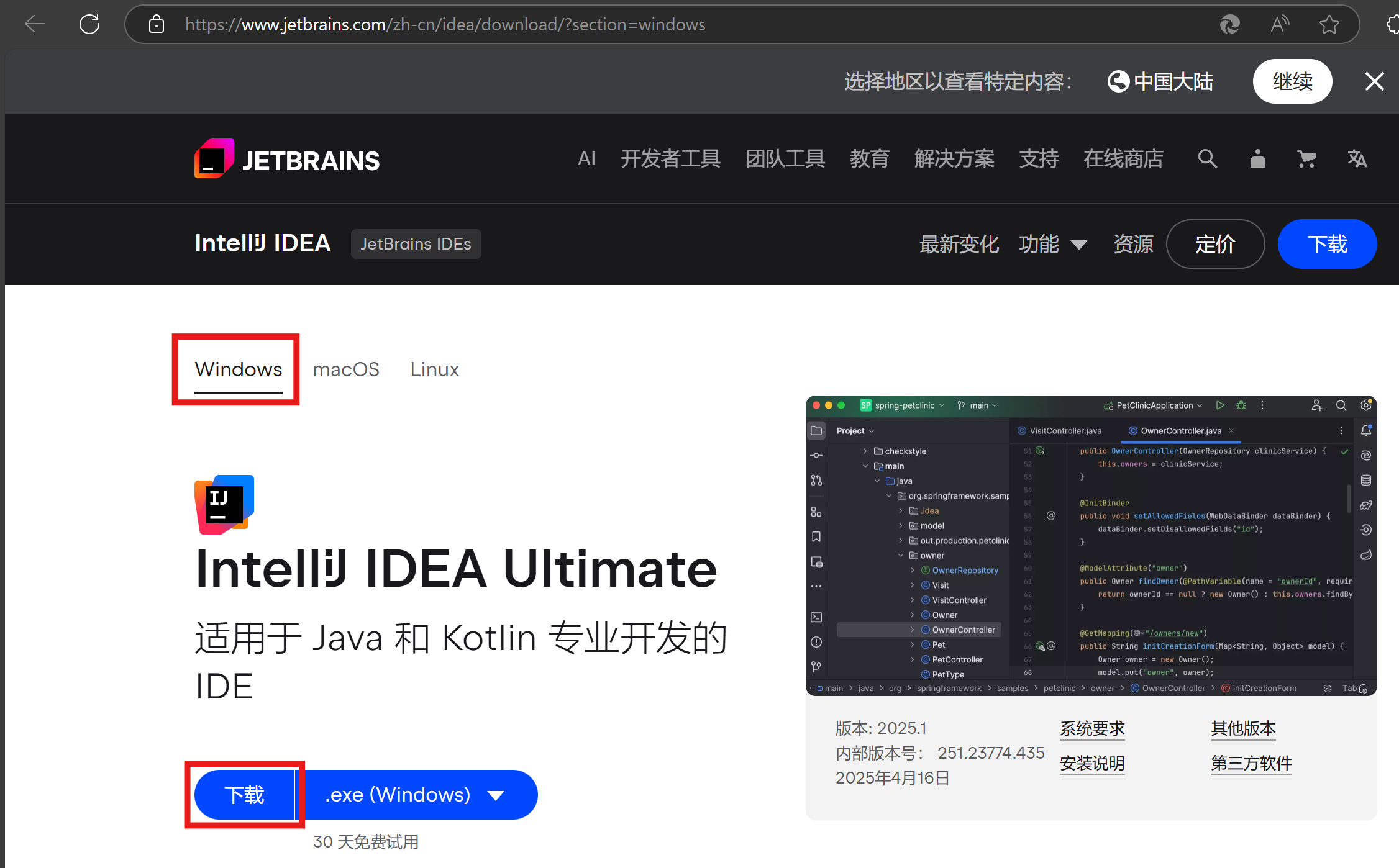1399x868 pixels.
Task: Click the browser address bar URL
Action: click(445, 24)
